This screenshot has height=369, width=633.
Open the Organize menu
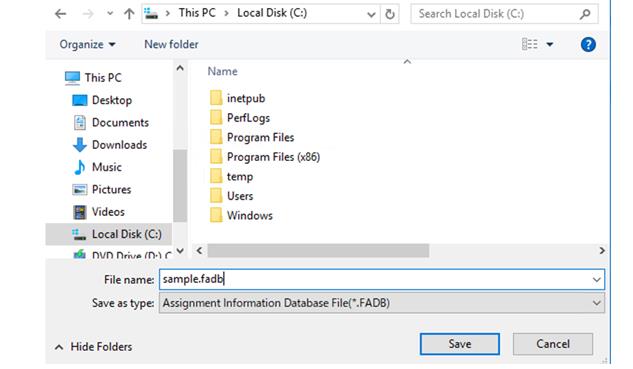pyautogui.click(x=87, y=44)
